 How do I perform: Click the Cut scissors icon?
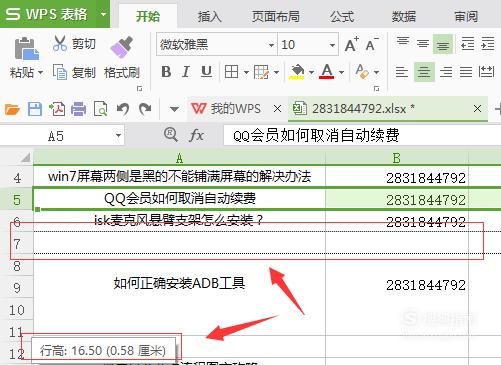coord(60,44)
